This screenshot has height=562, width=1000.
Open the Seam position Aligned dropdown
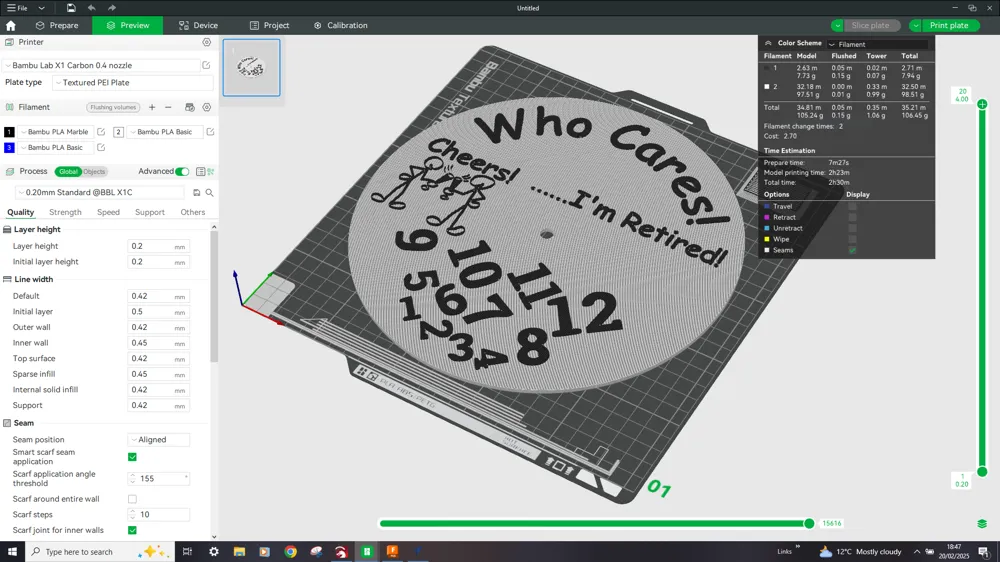click(x=159, y=440)
